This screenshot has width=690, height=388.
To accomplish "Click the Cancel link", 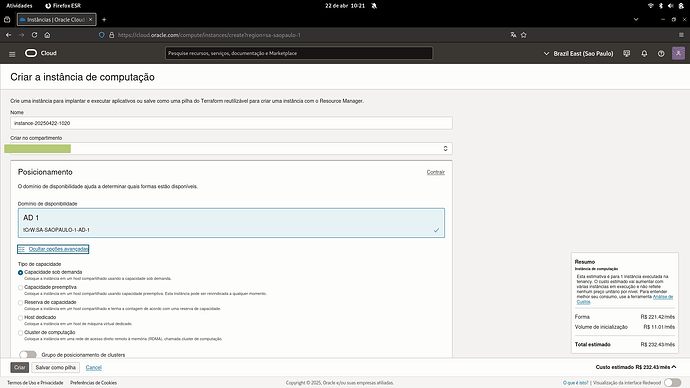I will 93,367.
